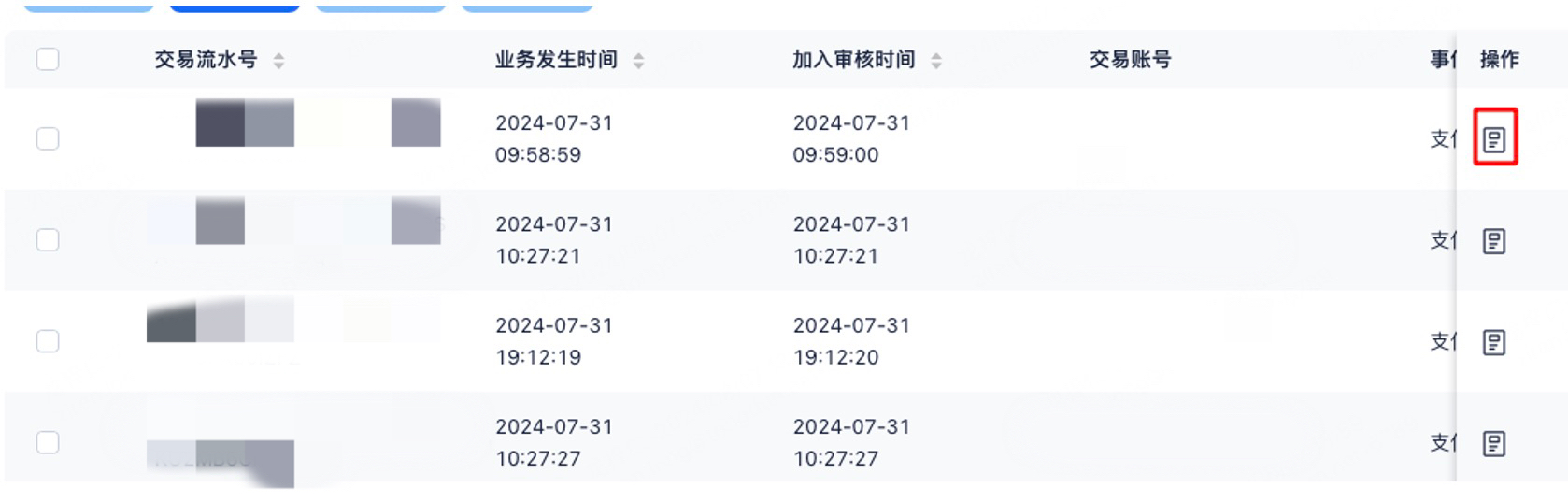Tick the select-all checkbox in table header
This screenshot has height=503, width=1568.
tap(48, 59)
